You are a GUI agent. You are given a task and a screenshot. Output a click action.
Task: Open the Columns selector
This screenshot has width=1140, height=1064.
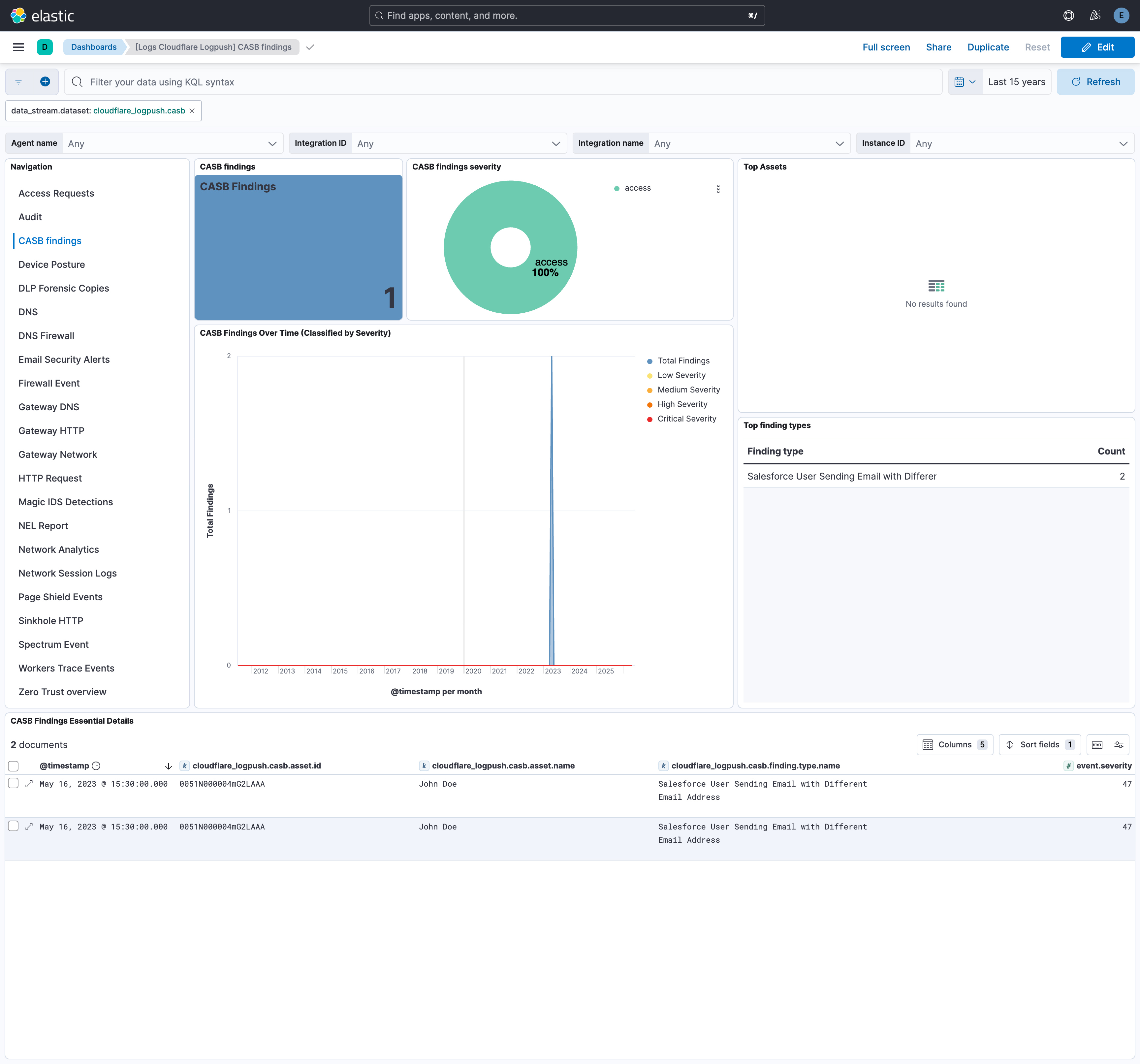(955, 745)
